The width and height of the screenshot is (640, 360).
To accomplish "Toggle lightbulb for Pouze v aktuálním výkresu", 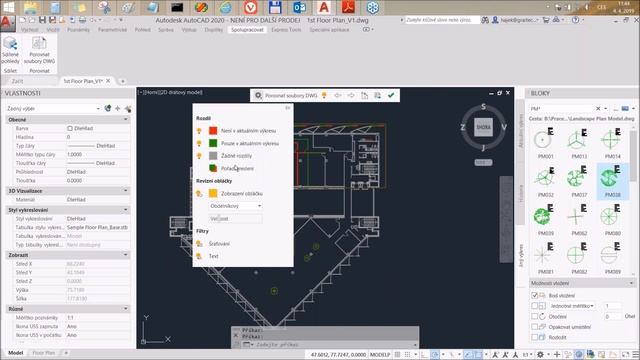I will (199, 143).
